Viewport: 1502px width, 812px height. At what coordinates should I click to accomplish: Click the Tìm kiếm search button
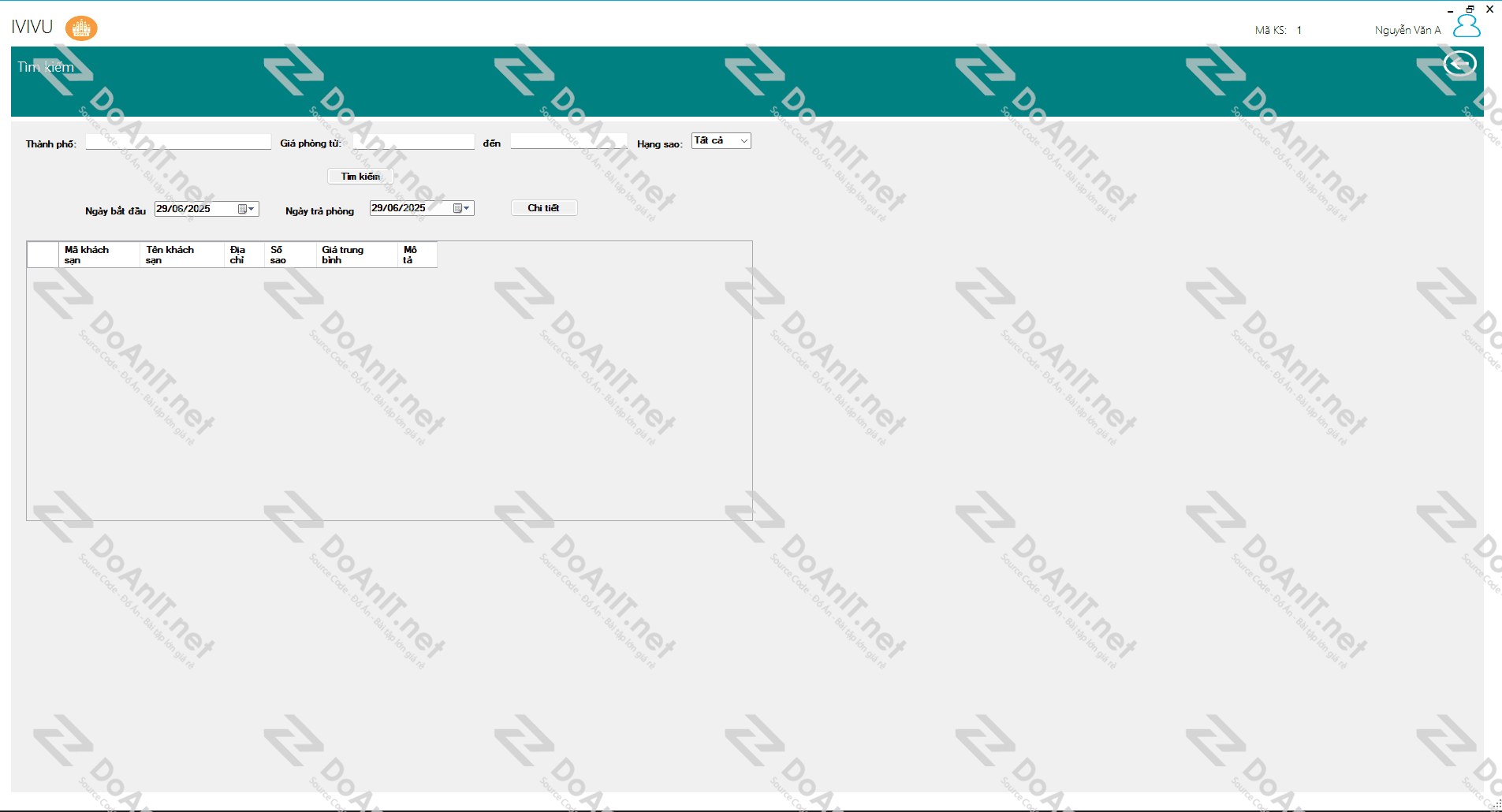[x=360, y=177]
